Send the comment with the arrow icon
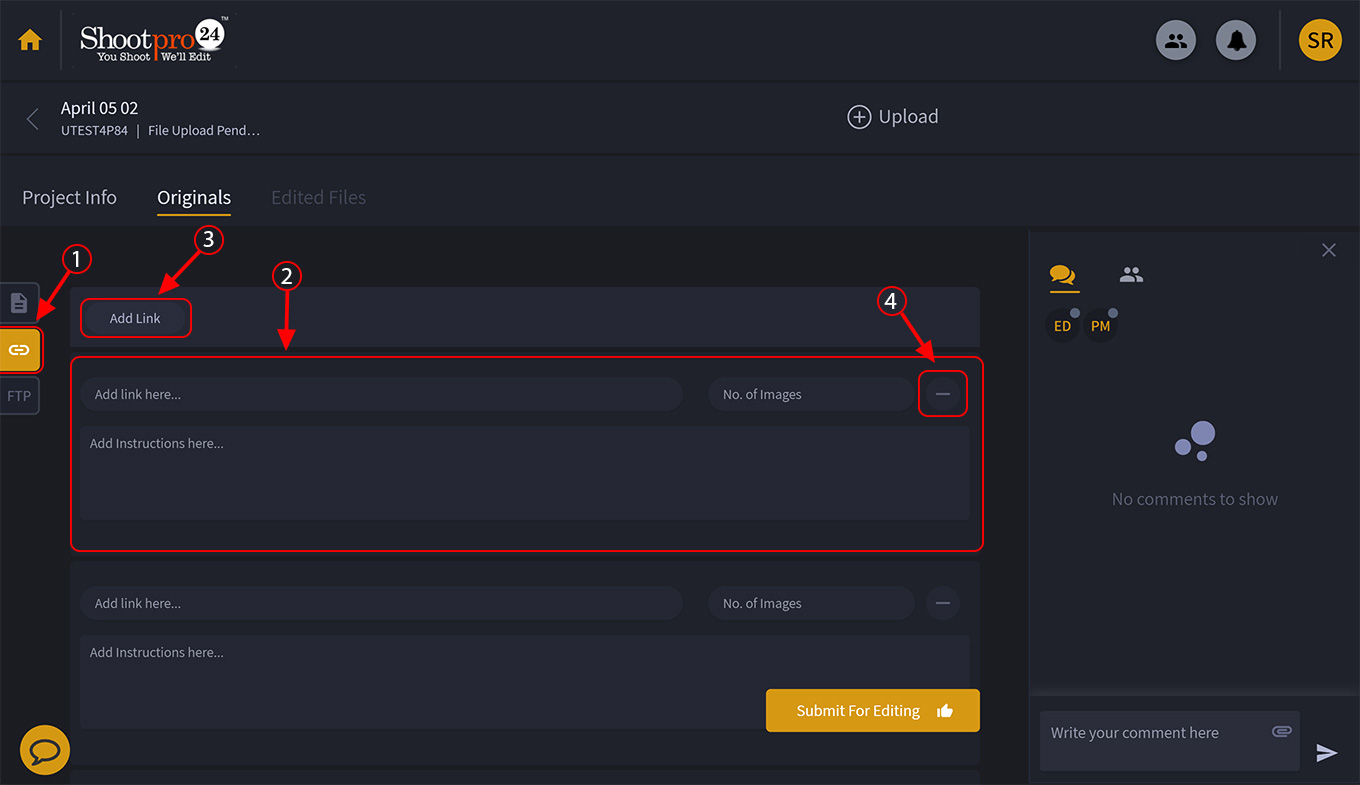This screenshot has width=1360, height=785. 1327,753
